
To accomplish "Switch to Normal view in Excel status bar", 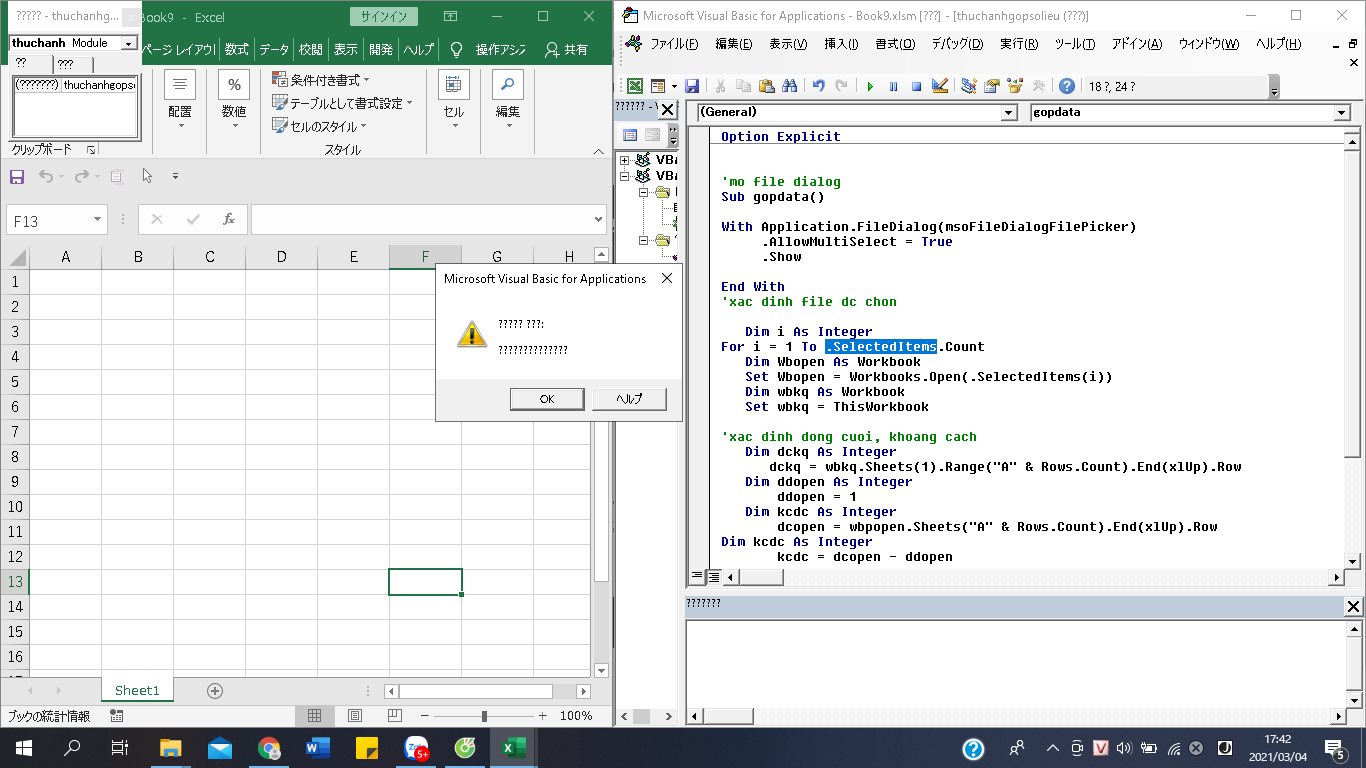I will tap(314, 716).
